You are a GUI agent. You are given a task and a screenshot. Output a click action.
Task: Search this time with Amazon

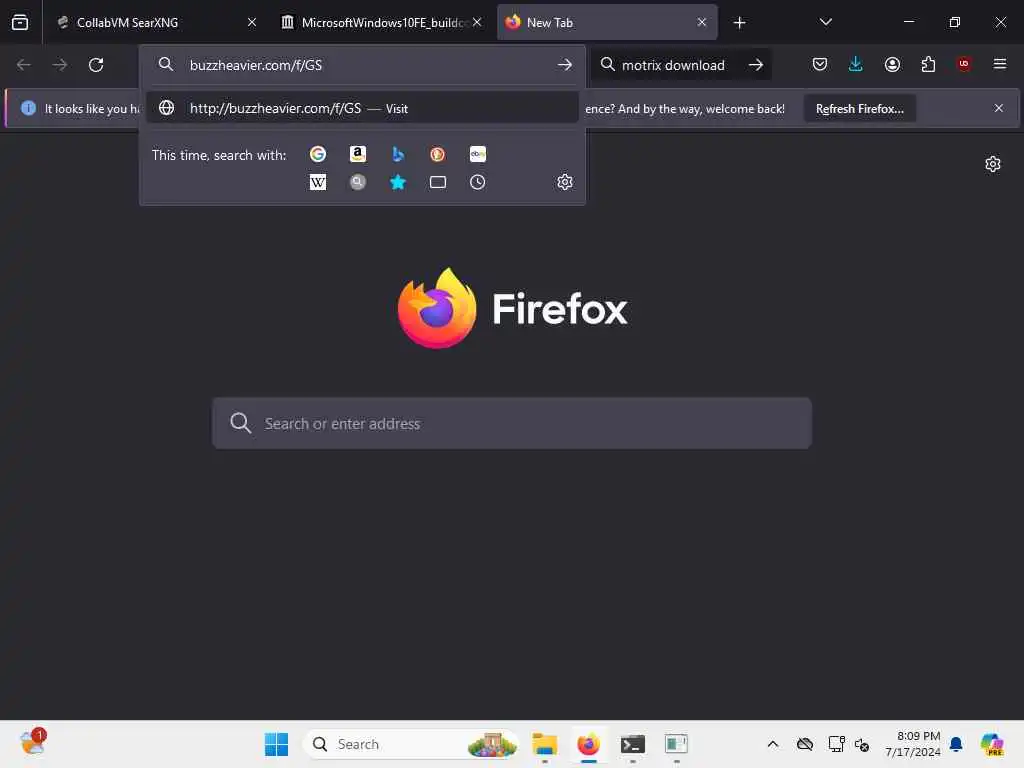(358, 154)
